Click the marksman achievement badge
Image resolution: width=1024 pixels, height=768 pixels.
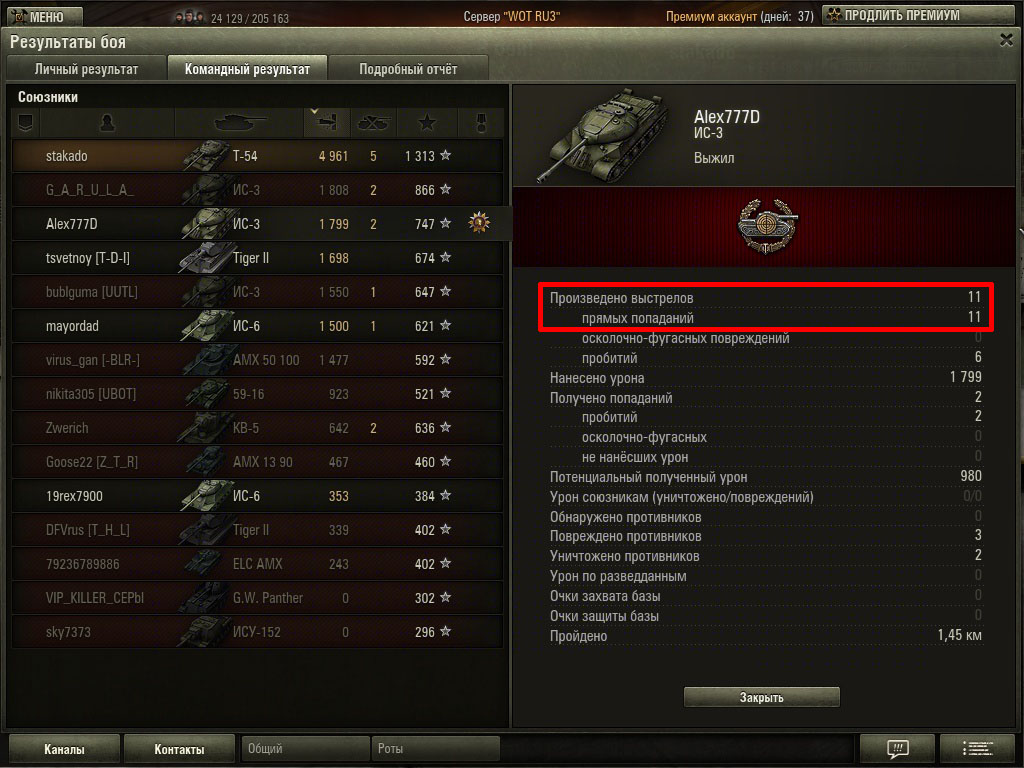pos(767,226)
